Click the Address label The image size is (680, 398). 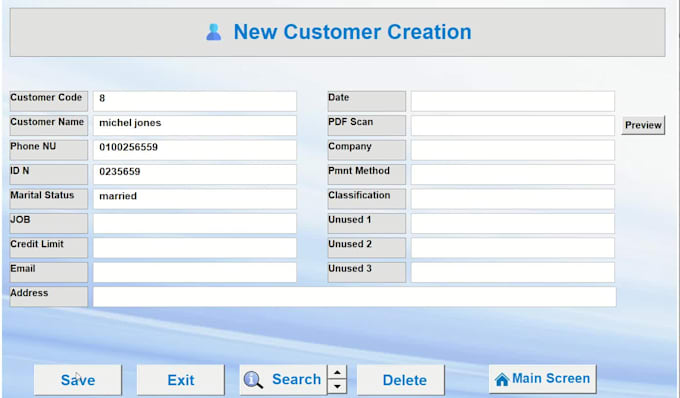(49, 297)
